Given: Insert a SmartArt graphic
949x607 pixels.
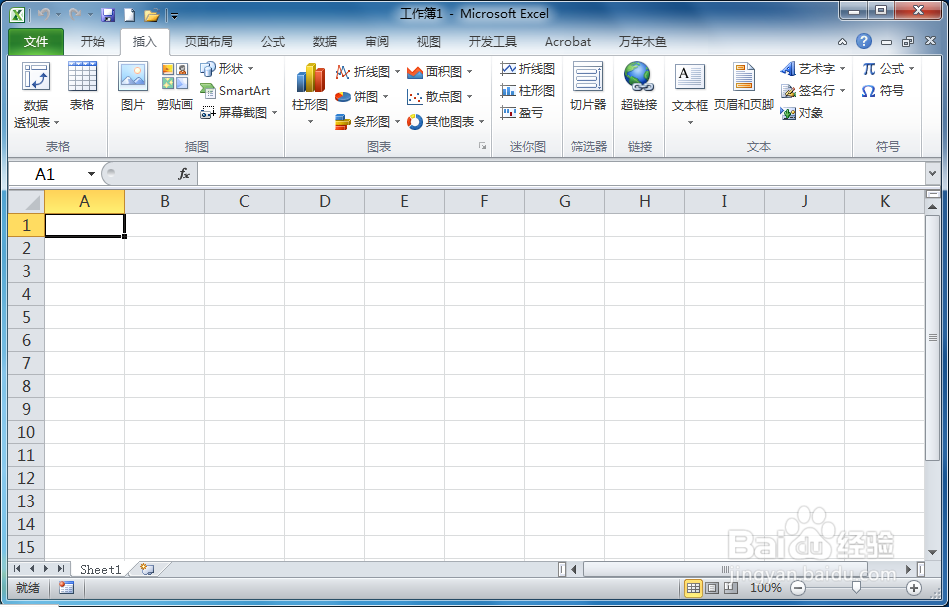Looking at the screenshot, I should tap(235, 91).
